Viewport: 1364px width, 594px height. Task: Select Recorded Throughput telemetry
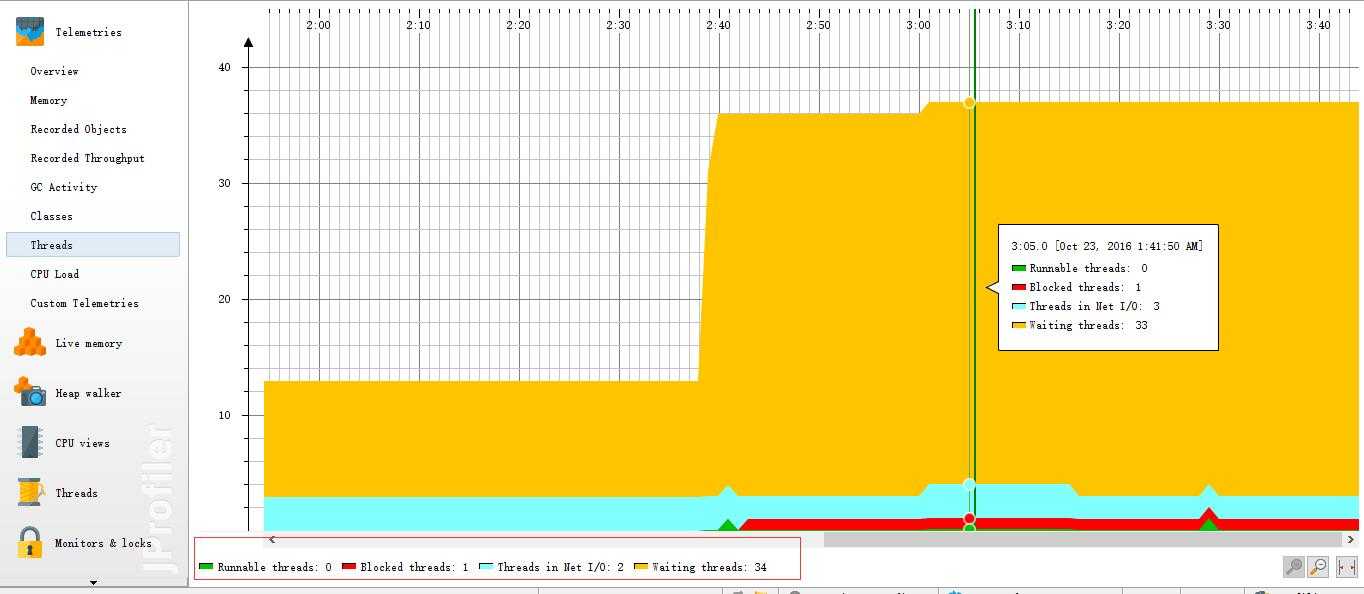tap(92, 158)
